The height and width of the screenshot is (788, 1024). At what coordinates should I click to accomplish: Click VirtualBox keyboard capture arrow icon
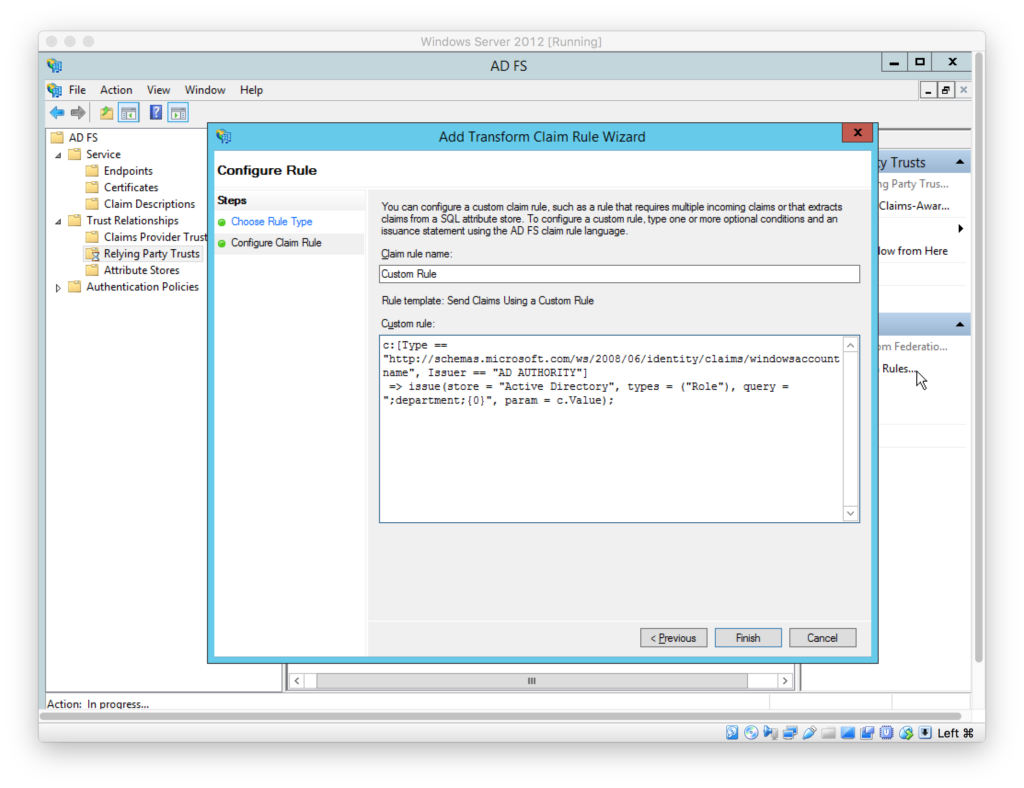tap(925, 733)
